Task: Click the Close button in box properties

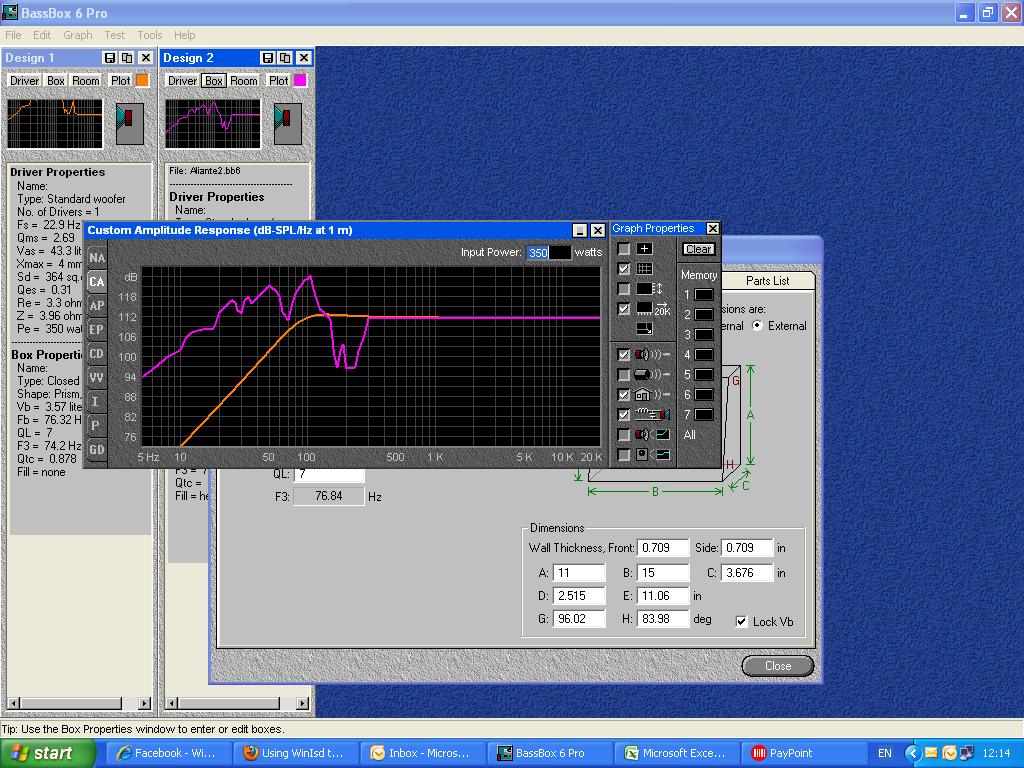Action: (x=778, y=665)
